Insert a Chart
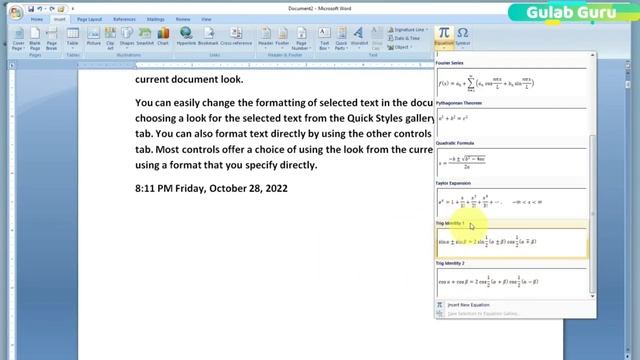This screenshot has width=640, height=360. (163, 37)
